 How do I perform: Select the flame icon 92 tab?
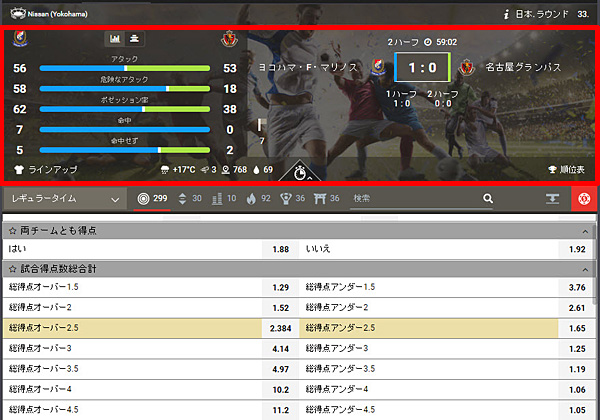[259, 199]
